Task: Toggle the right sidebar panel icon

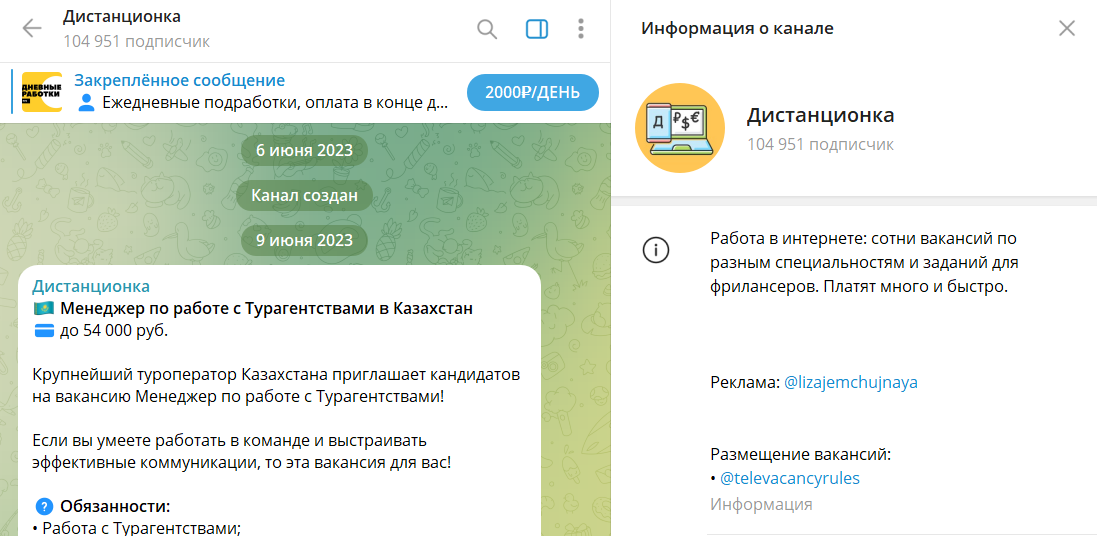Action: pos(537,29)
